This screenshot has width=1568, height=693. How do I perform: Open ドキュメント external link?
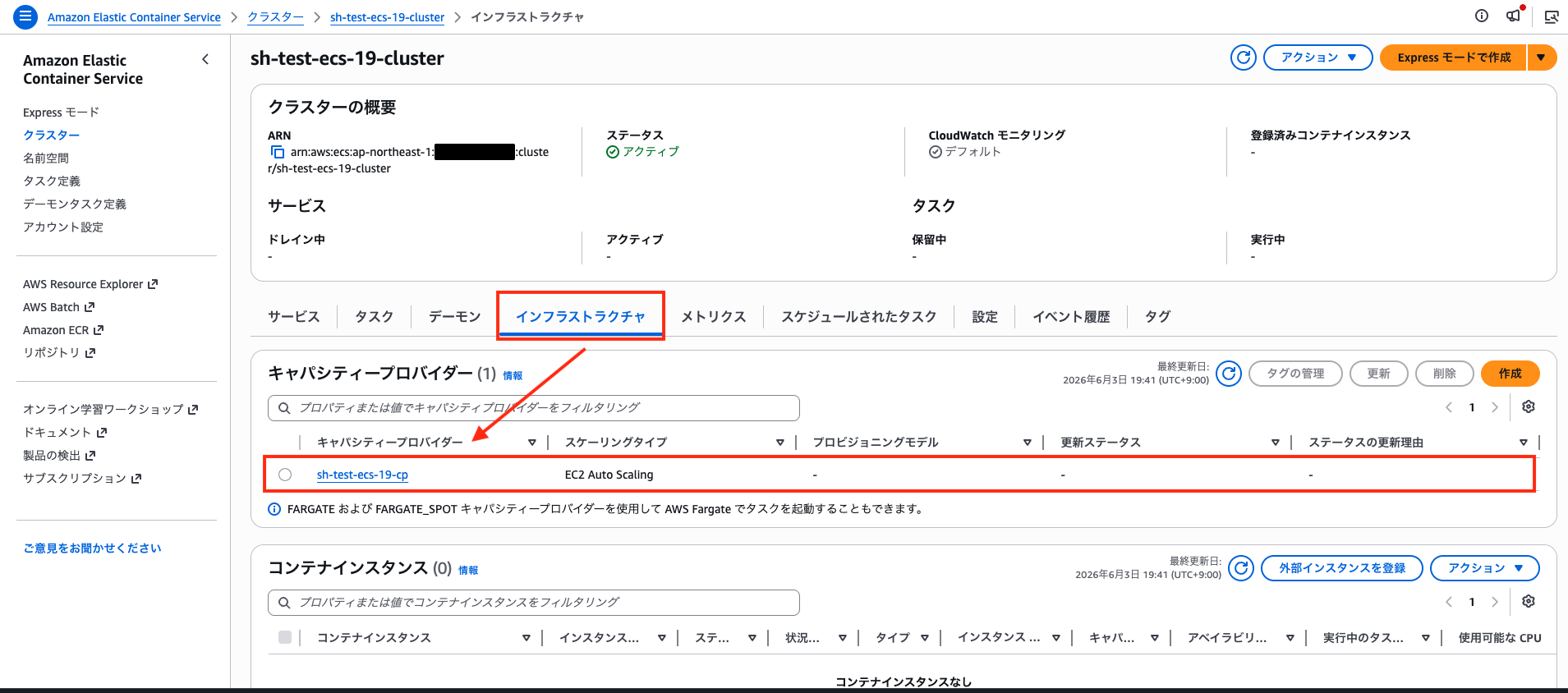pos(65,433)
